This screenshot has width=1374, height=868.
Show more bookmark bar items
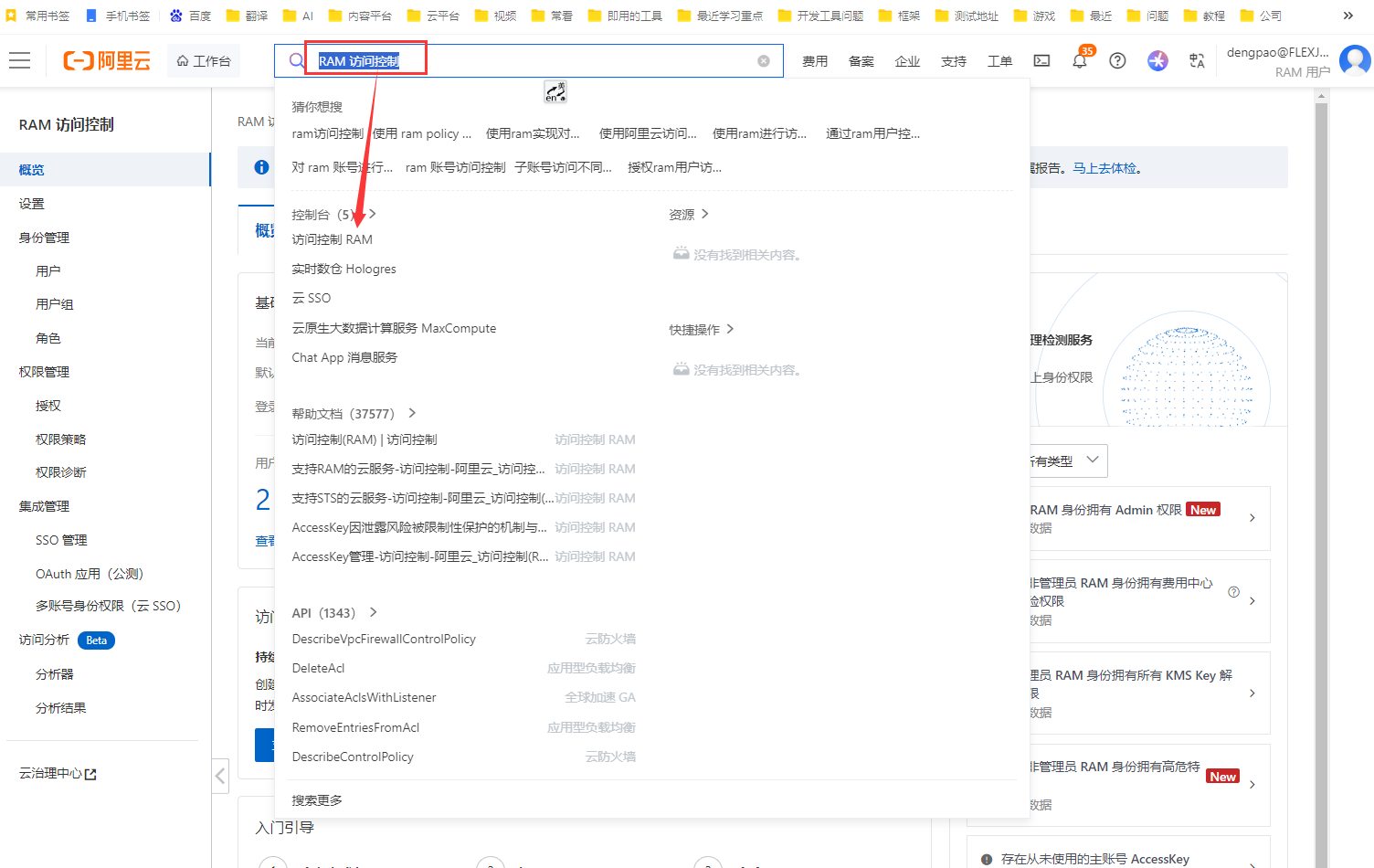[x=1348, y=16]
